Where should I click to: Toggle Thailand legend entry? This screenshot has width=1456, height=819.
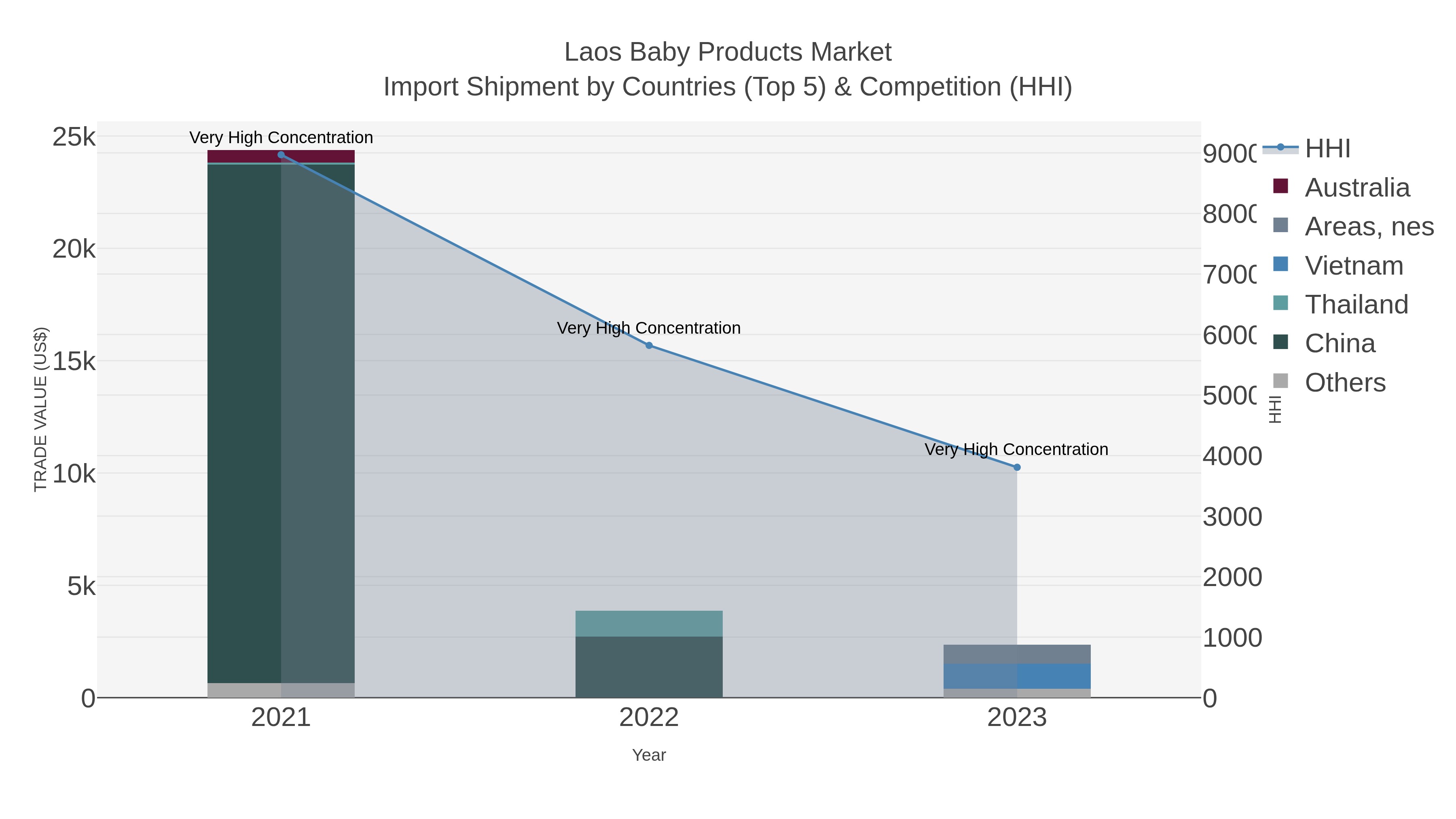(x=1340, y=305)
